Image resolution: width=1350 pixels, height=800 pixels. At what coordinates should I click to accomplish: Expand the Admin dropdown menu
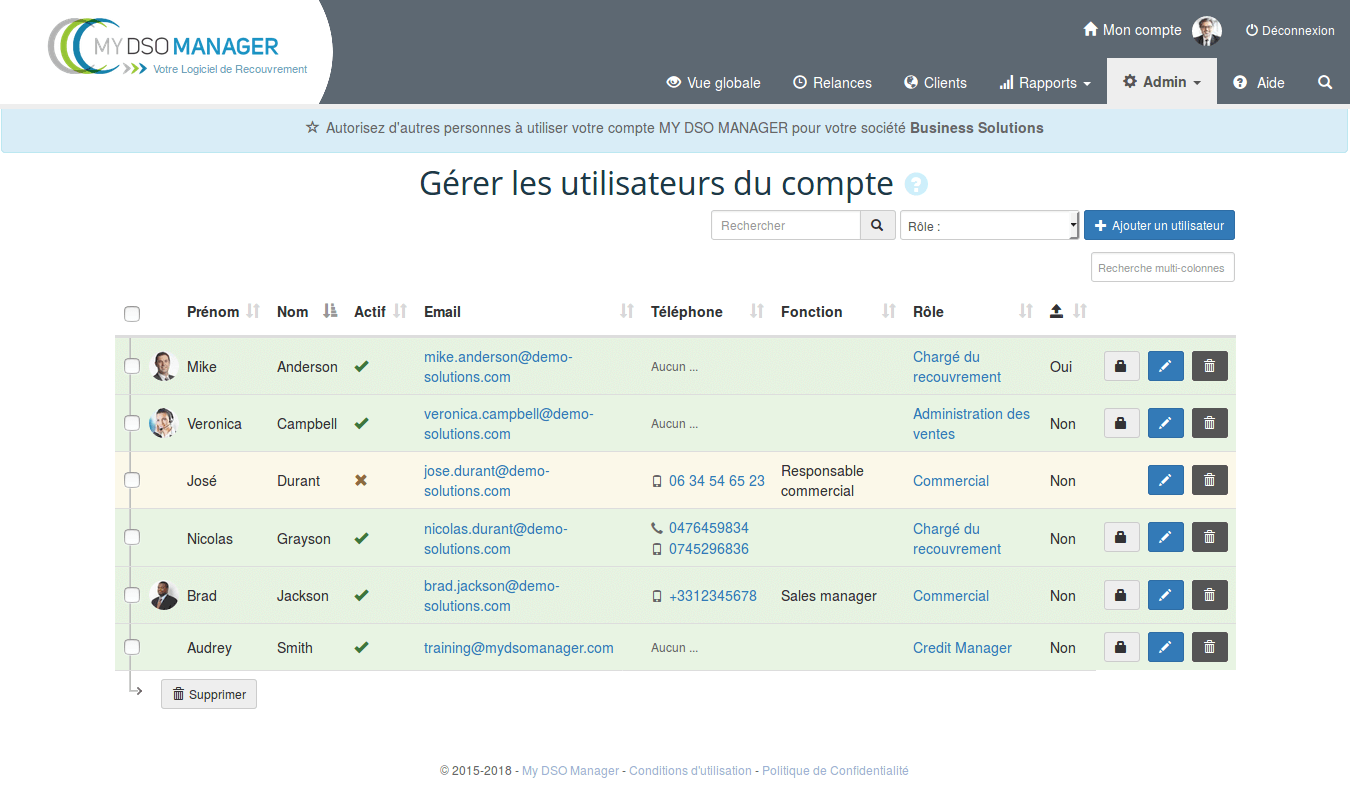(1162, 83)
